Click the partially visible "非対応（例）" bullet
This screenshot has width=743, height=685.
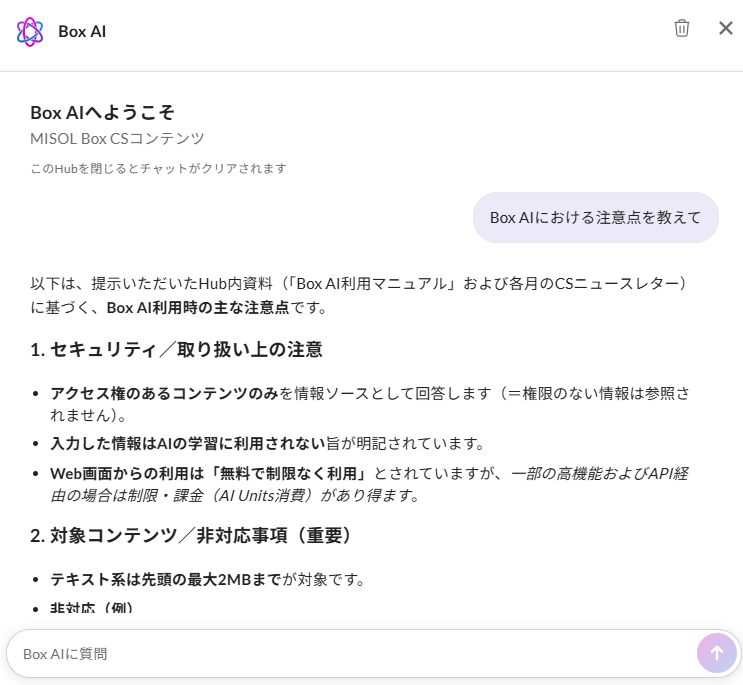point(92,608)
